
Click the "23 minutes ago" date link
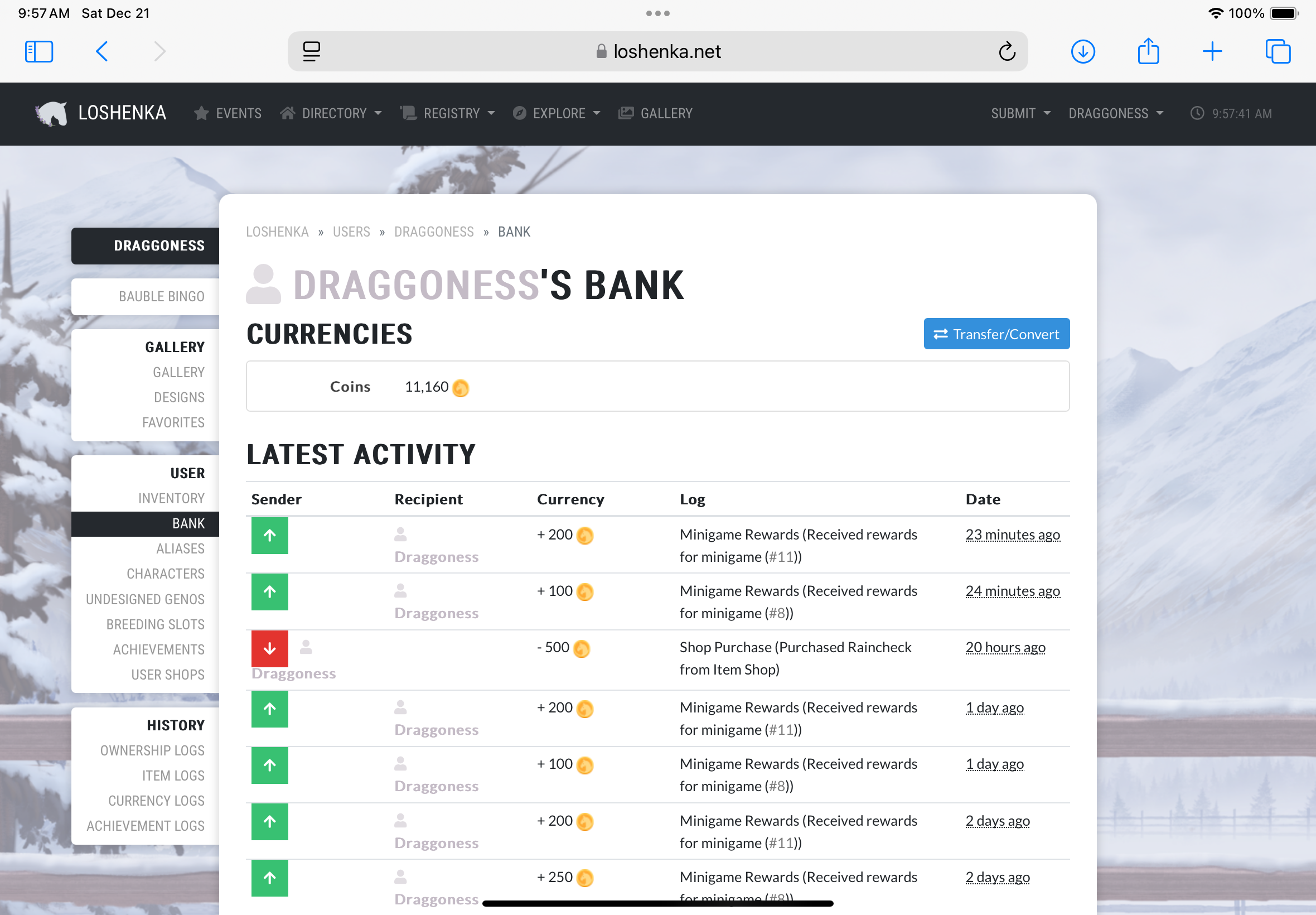1012,534
